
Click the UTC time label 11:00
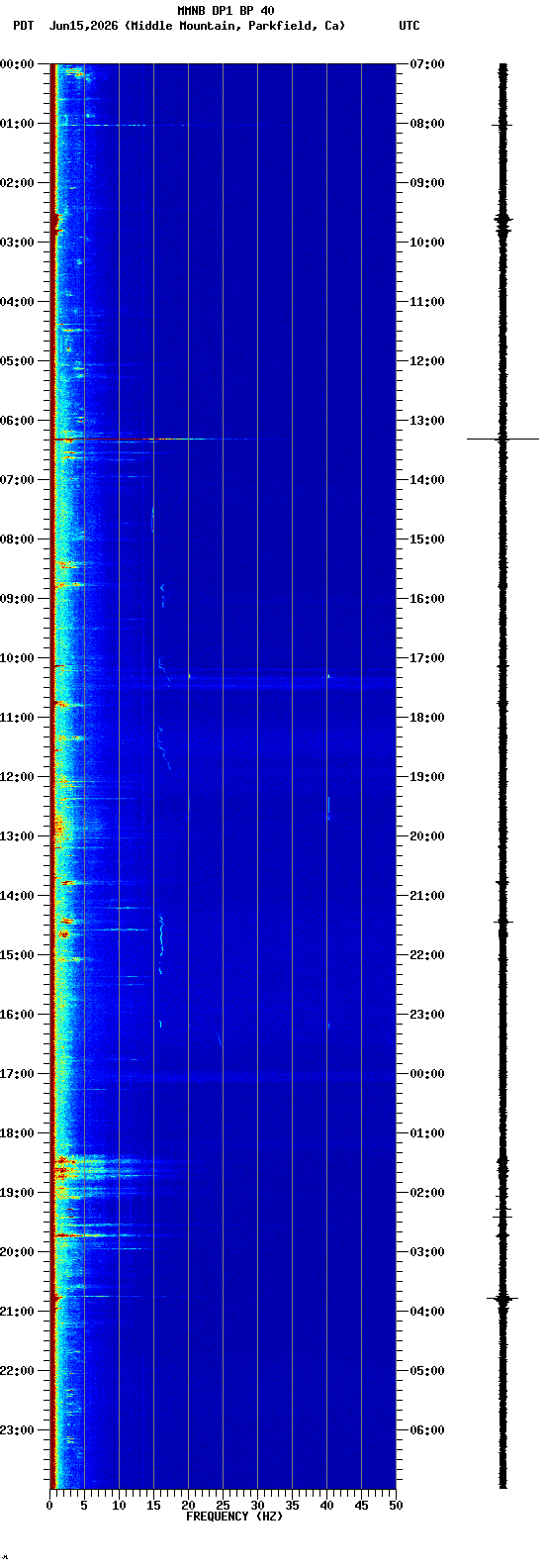coord(427,302)
